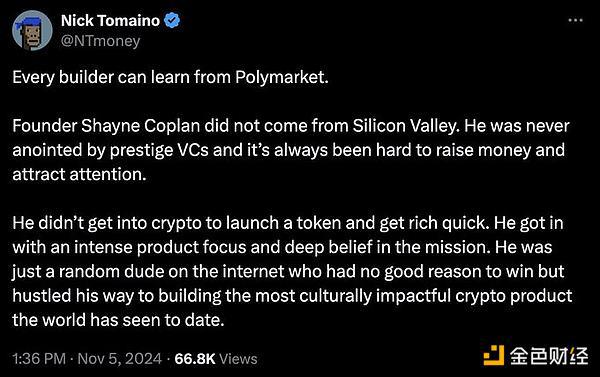600x377 pixels.
Task: Click the 'attract attention.' line
Action: pos(79,175)
